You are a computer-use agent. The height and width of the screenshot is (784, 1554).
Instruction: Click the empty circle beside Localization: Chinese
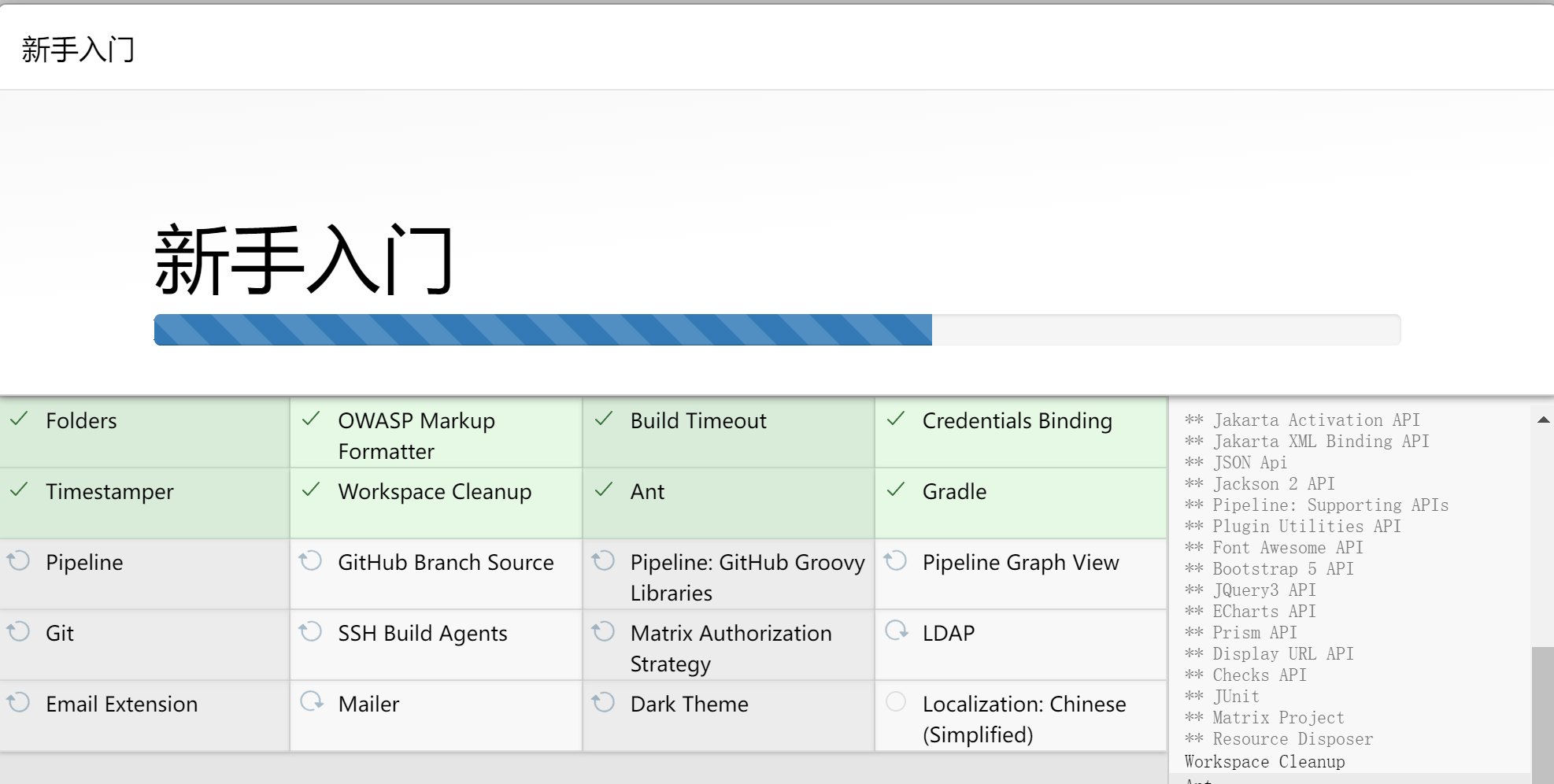896,701
